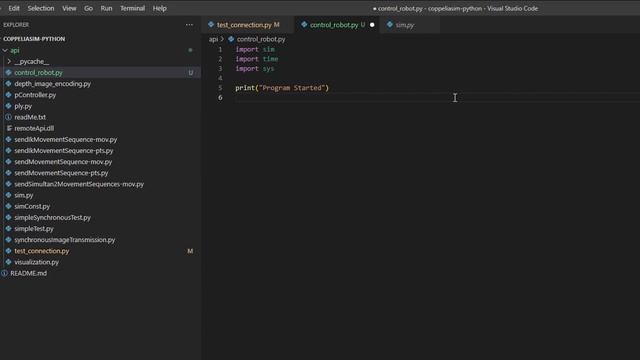The height and width of the screenshot is (360, 640).
Task: Open pController.py file
Action: pos(35,95)
